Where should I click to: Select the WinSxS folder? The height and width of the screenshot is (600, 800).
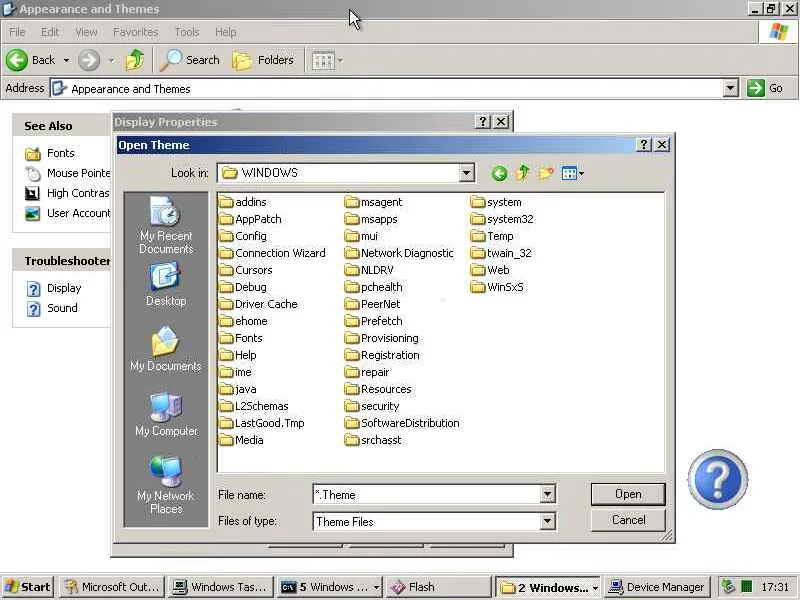click(x=497, y=287)
